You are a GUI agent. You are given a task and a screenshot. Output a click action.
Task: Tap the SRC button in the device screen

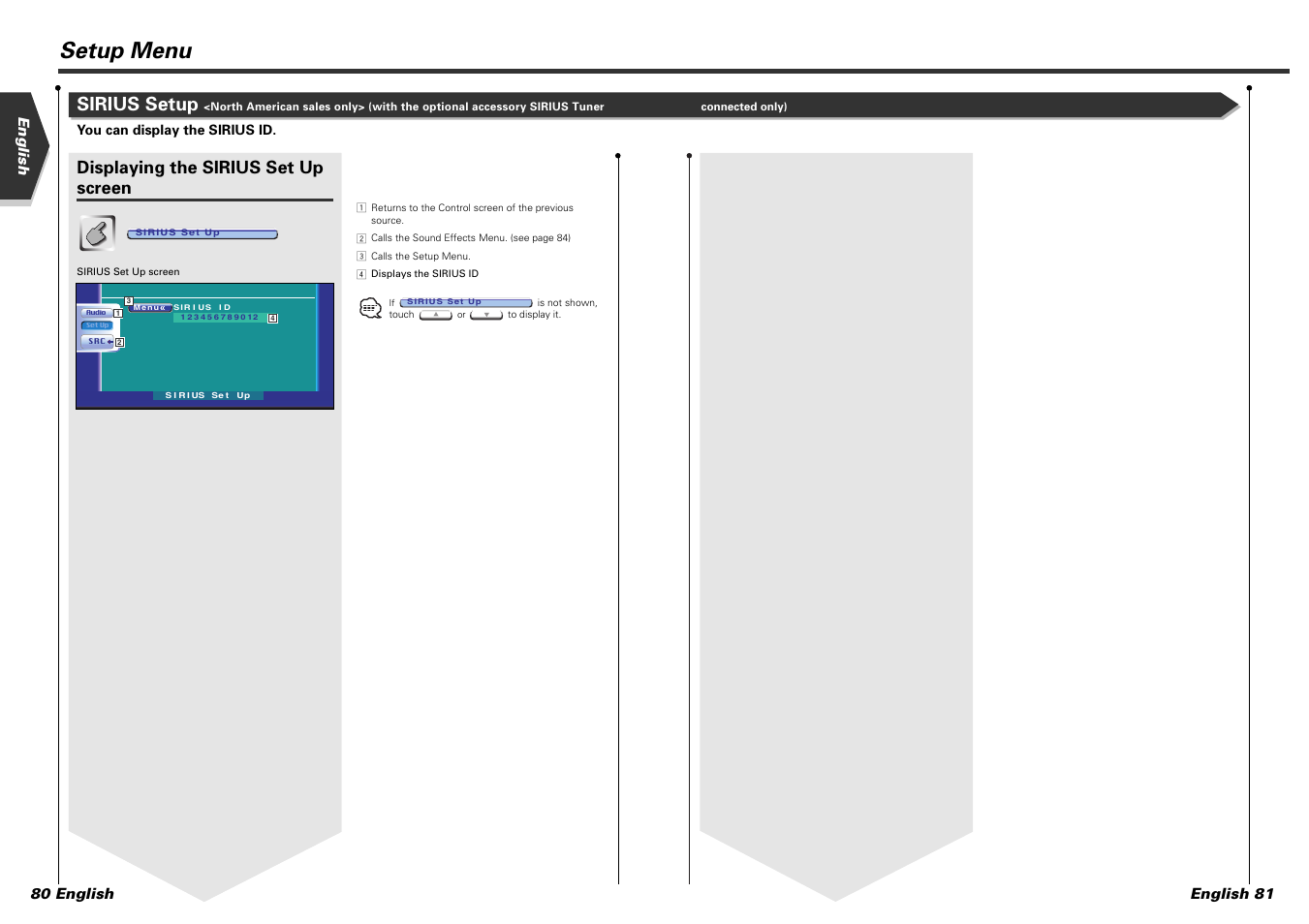(x=98, y=341)
